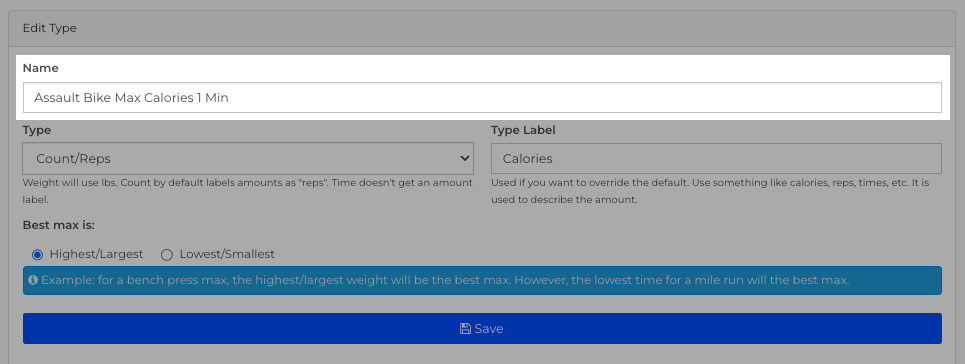Select the Lowest/Smallest radio button
The width and height of the screenshot is (965, 364).
[167, 254]
